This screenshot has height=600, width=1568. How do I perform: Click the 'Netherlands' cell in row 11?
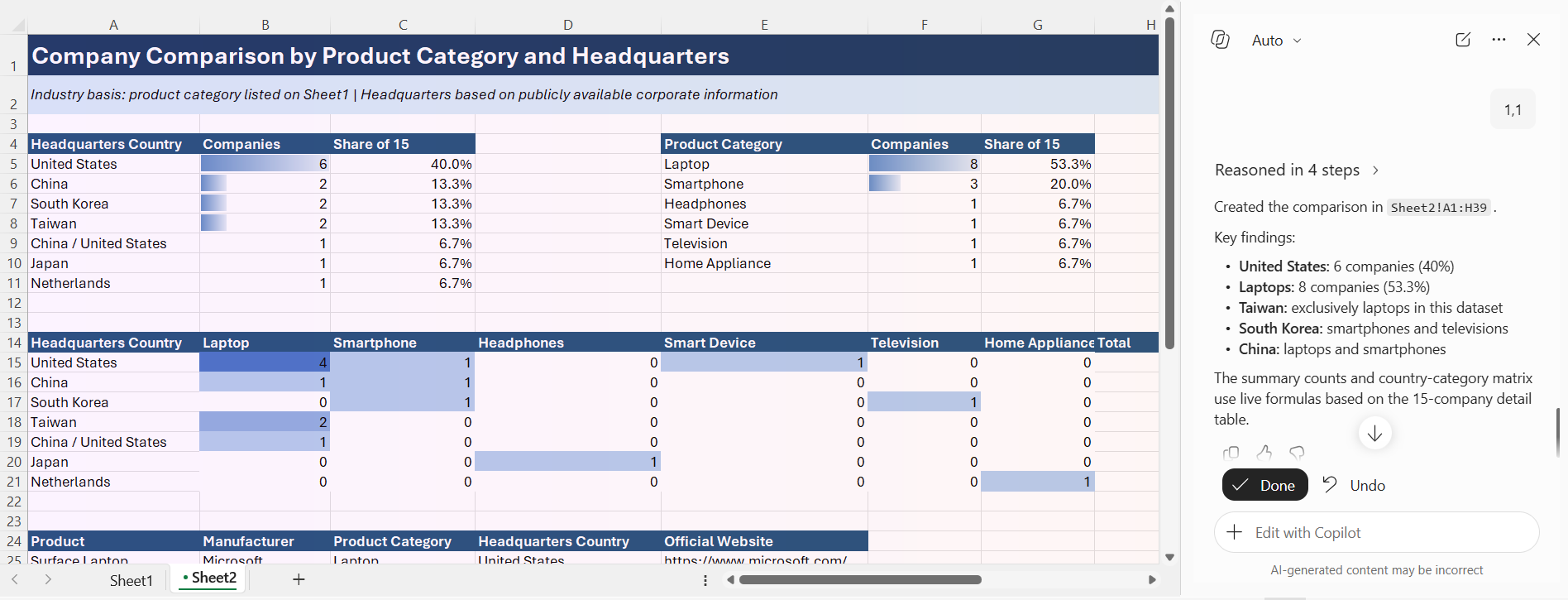(113, 283)
